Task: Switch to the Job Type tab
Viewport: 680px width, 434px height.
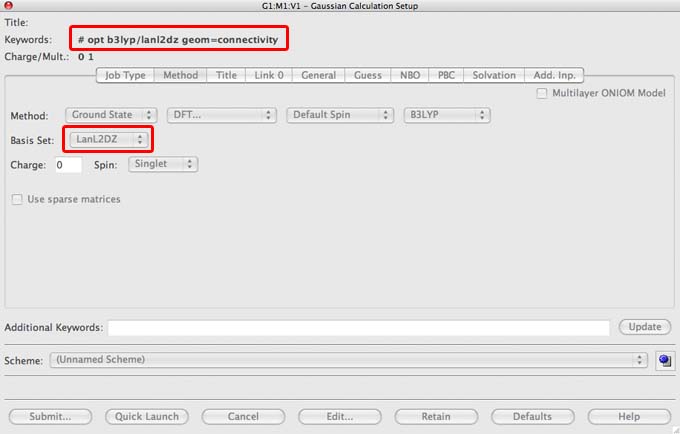Action: [x=125, y=75]
